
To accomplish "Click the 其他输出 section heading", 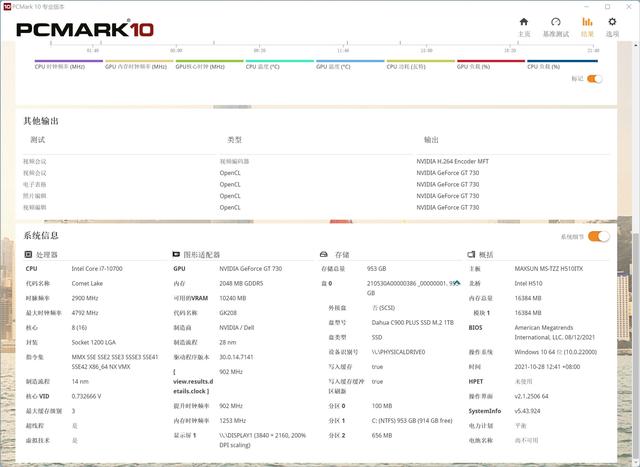I will pos(41,121).
